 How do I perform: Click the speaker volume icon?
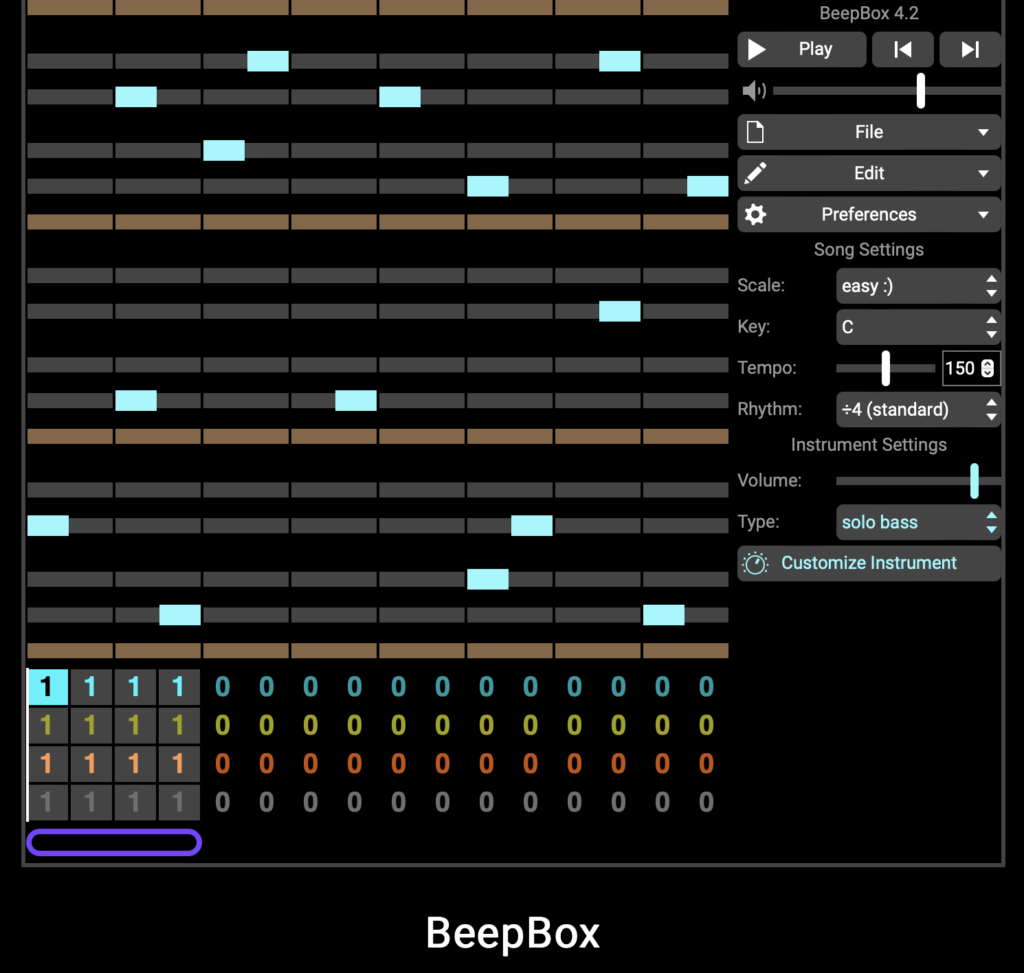[754, 92]
